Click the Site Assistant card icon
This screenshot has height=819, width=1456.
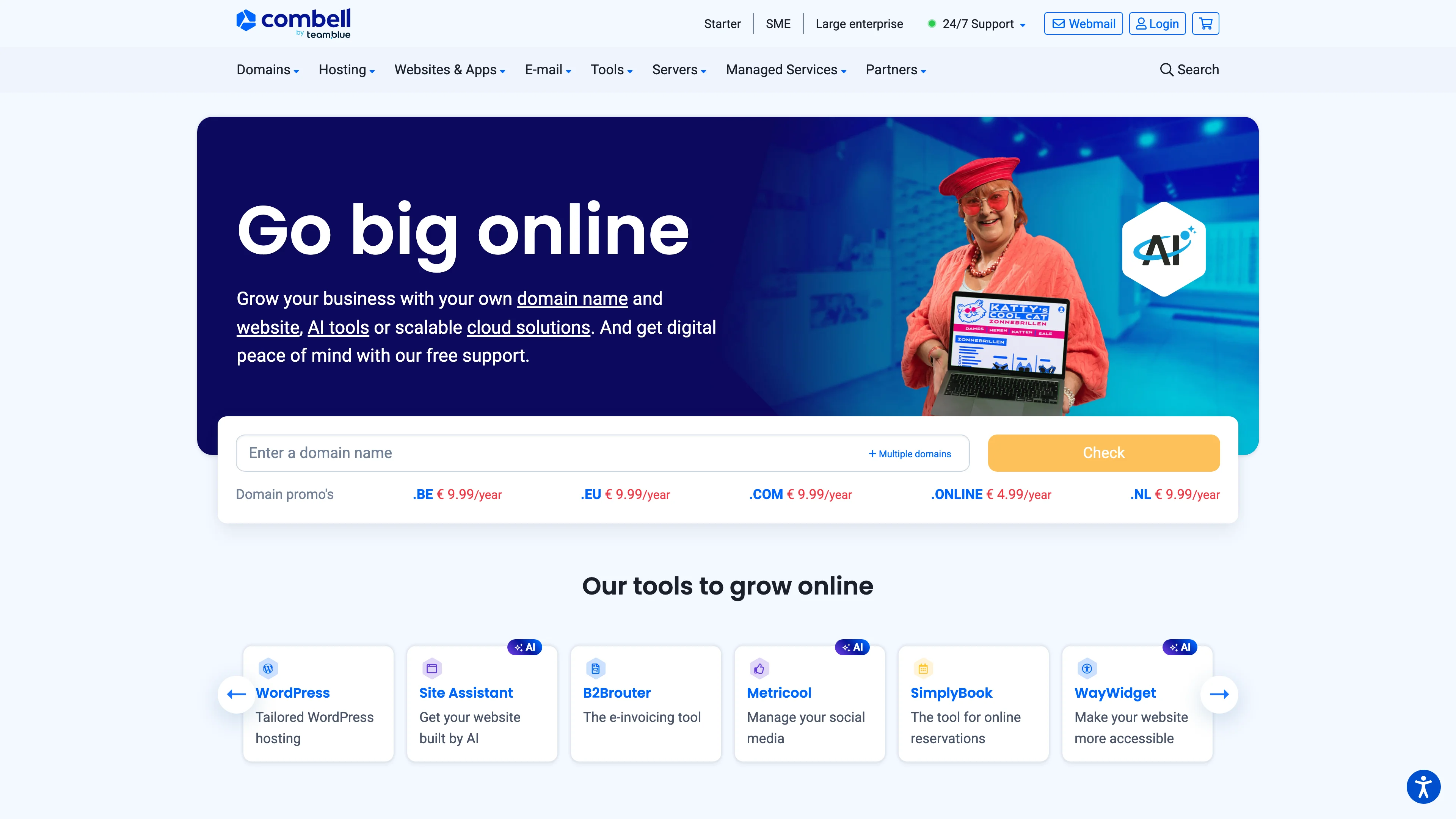pyautogui.click(x=432, y=668)
